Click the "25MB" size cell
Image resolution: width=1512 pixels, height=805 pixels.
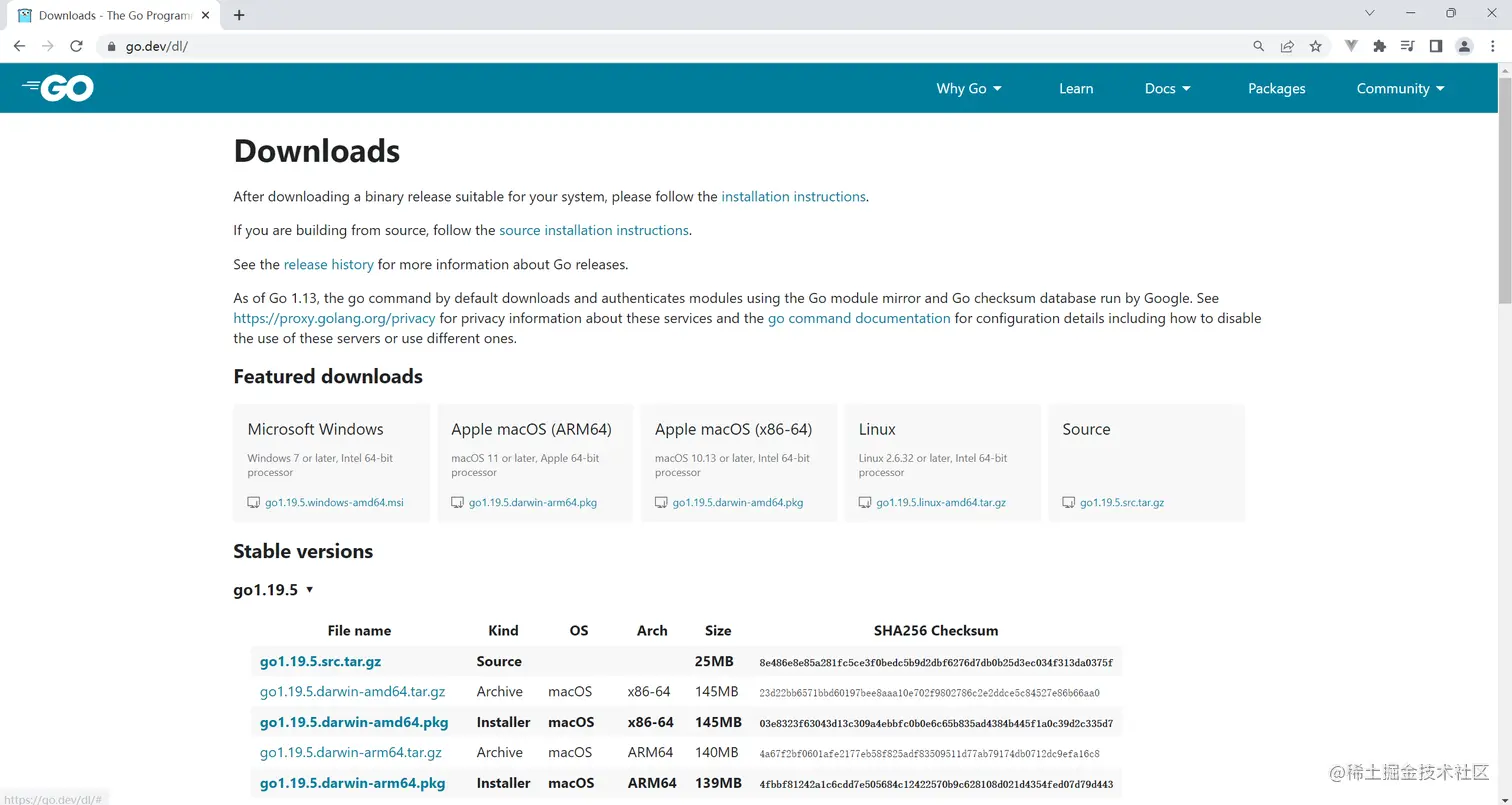pos(714,661)
